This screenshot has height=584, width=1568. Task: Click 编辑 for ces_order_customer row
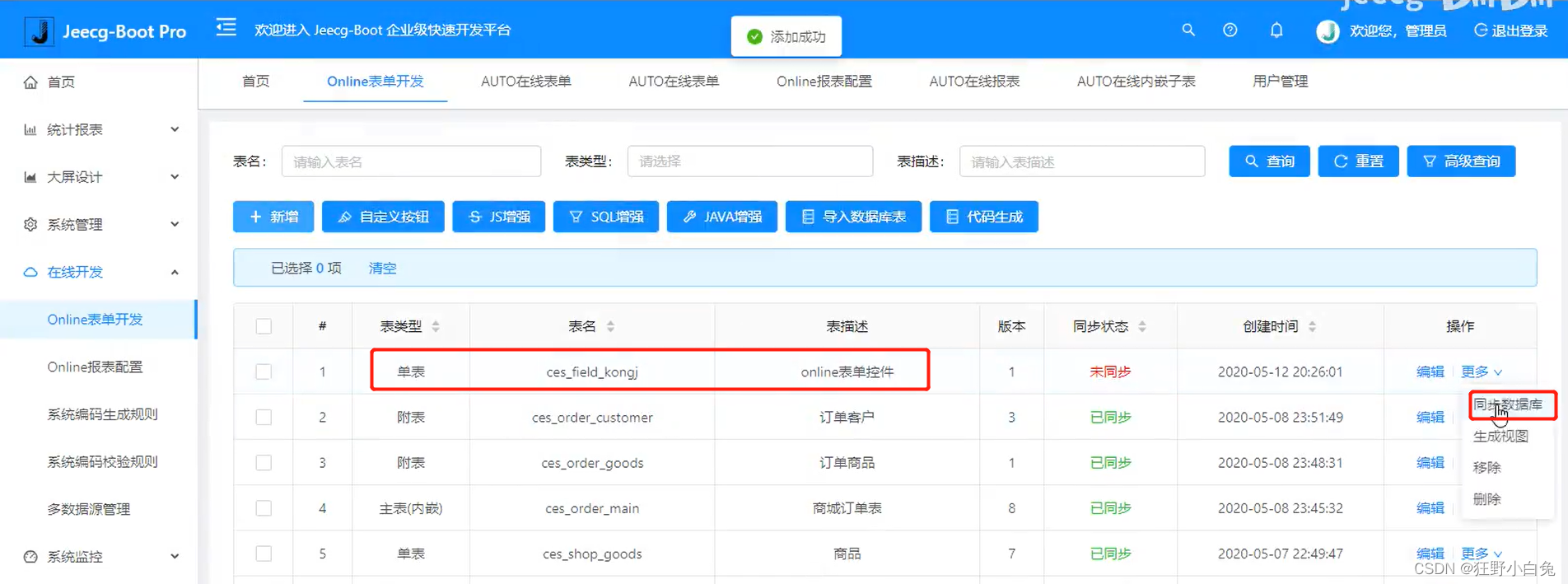pyautogui.click(x=1430, y=417)
